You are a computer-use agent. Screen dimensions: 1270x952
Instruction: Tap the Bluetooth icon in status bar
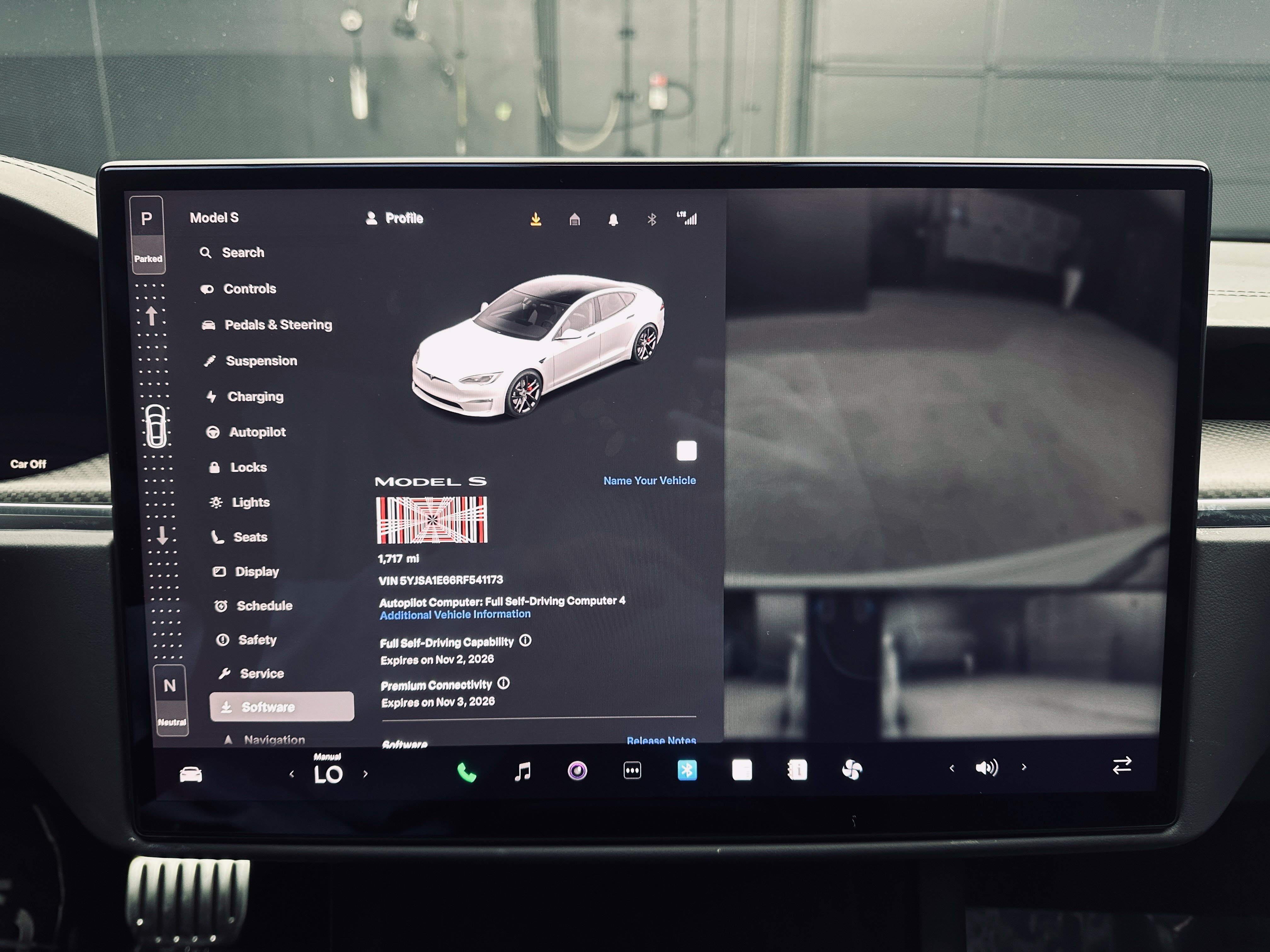click(x=652, y=219)
